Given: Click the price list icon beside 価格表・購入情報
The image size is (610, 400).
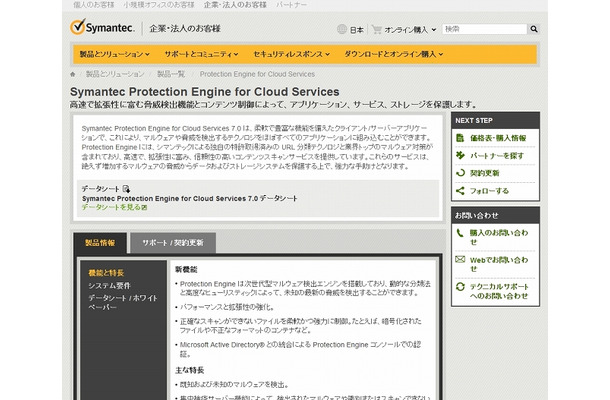Looking at the screenshot, I should [460, 138].
